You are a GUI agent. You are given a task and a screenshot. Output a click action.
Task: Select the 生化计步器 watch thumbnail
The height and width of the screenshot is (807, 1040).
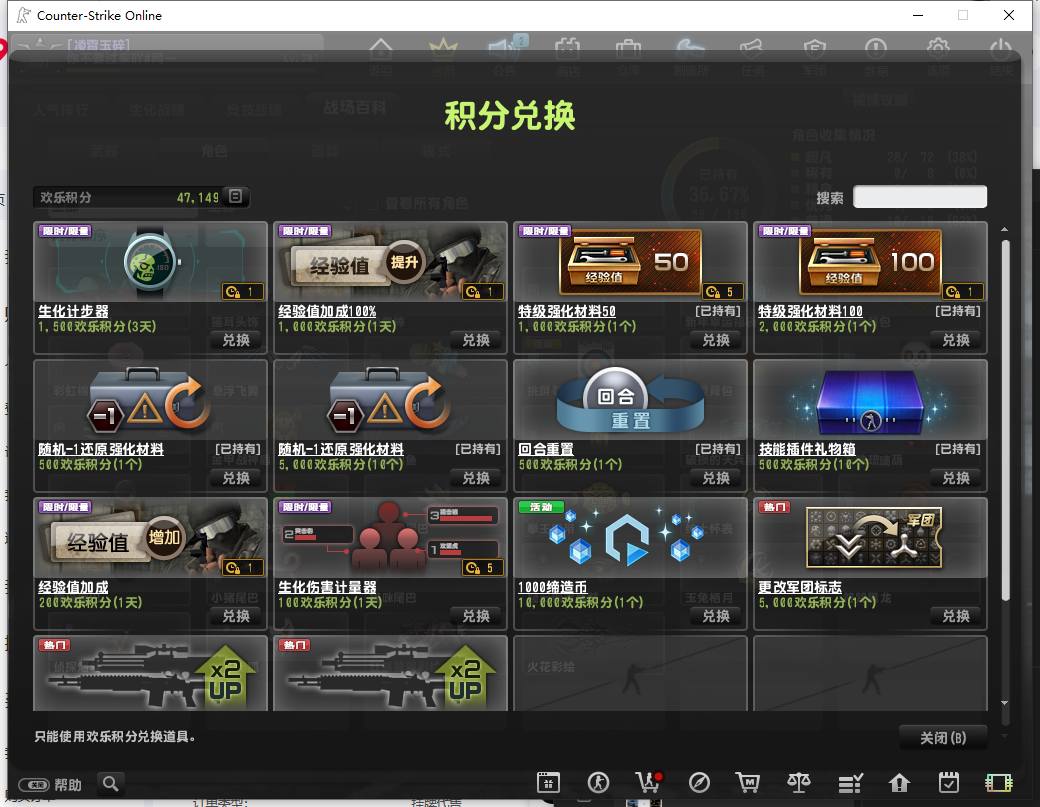click(151, 263)
